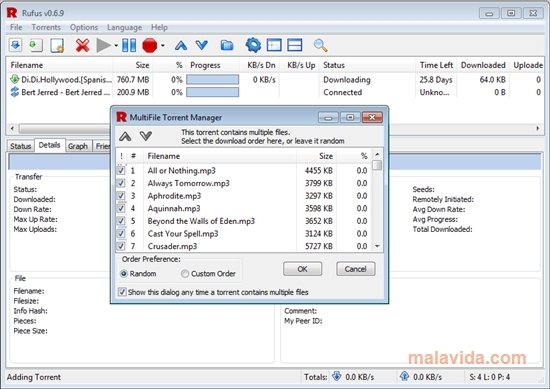
Task: Click the 25.8 Days time left value
Action: (x=436, y=80)
